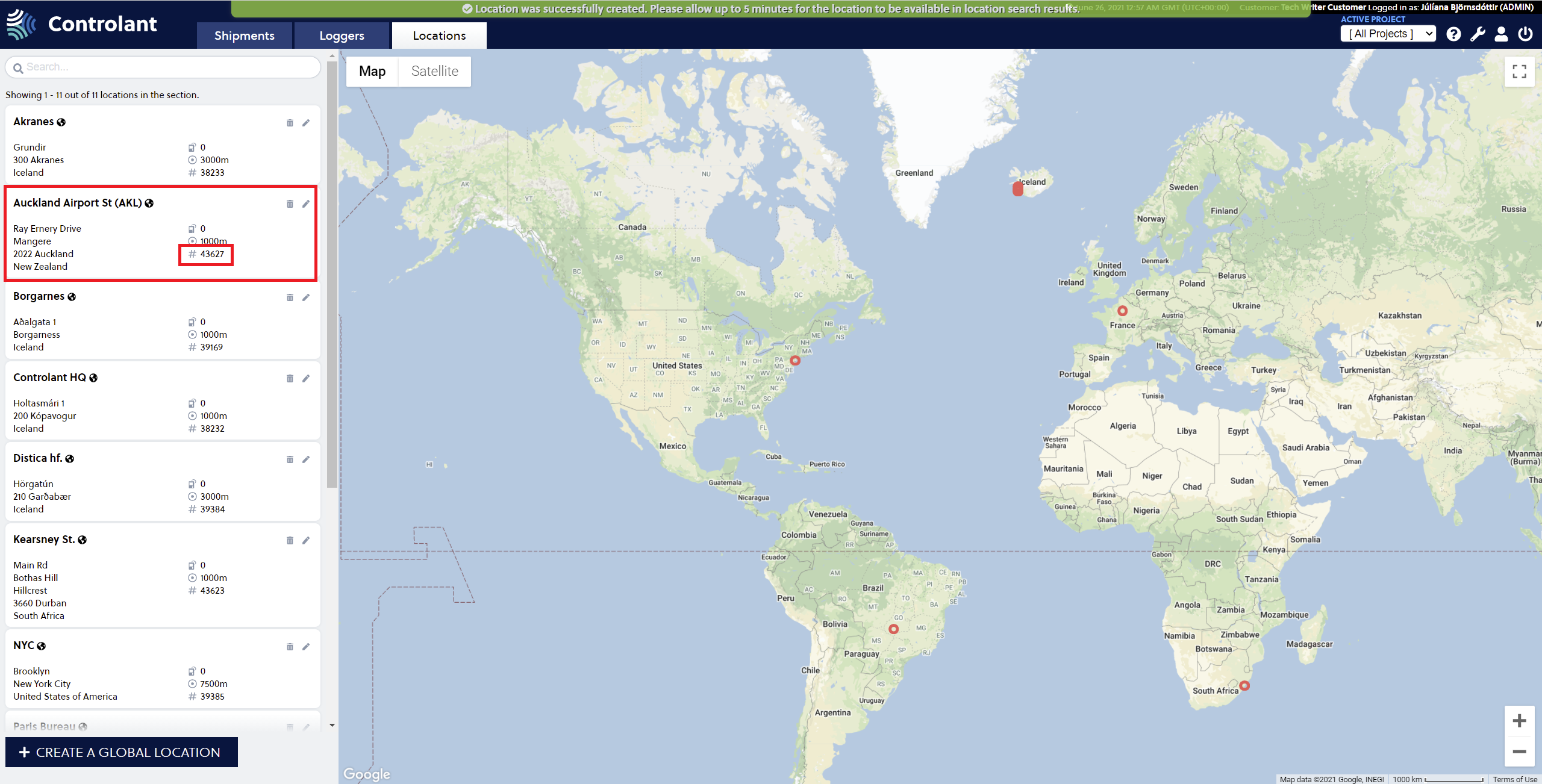
Task: Click the Brazil map marker
Action: click(x=894, y=629)
